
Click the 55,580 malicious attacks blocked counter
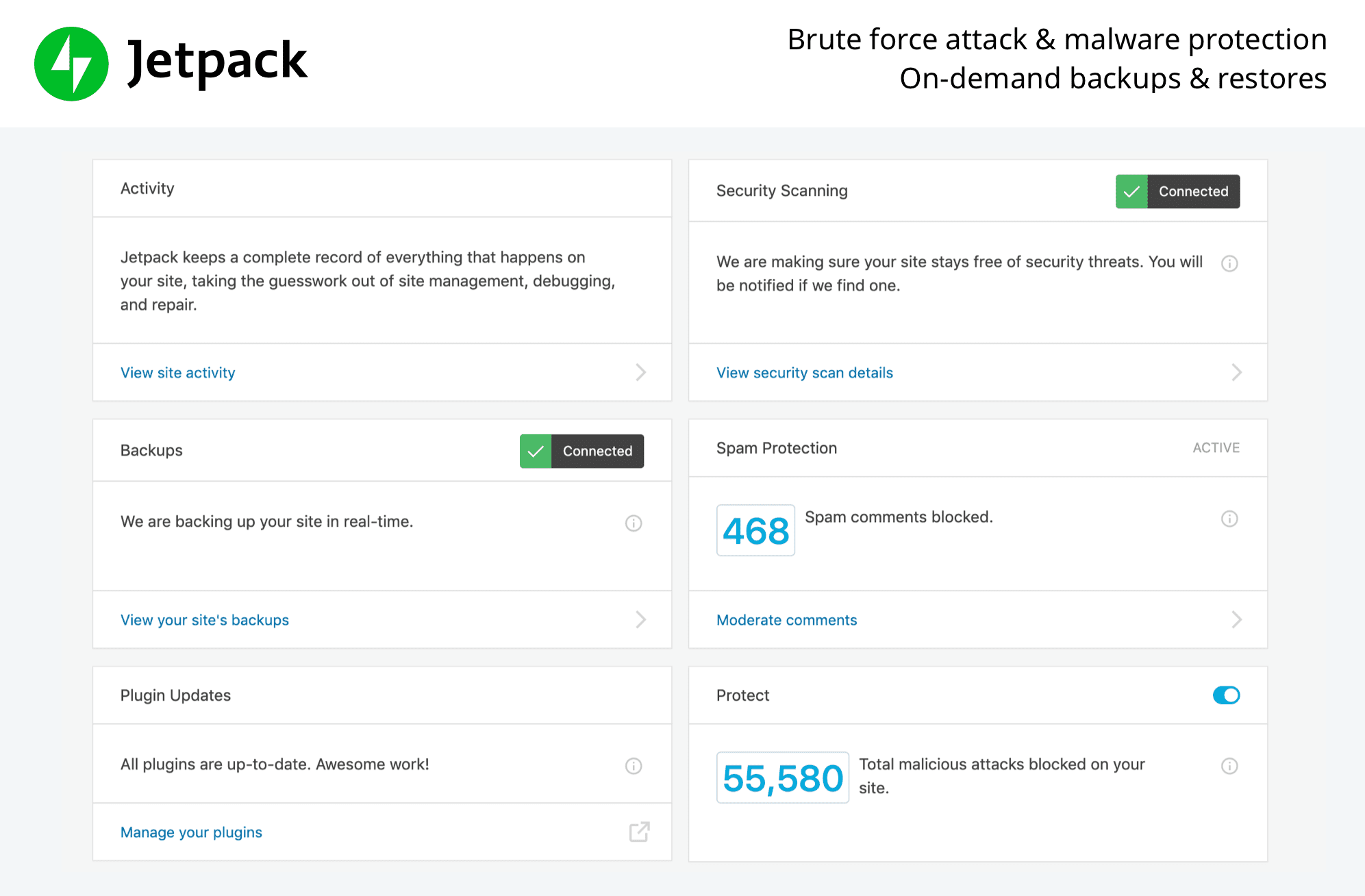780,775
